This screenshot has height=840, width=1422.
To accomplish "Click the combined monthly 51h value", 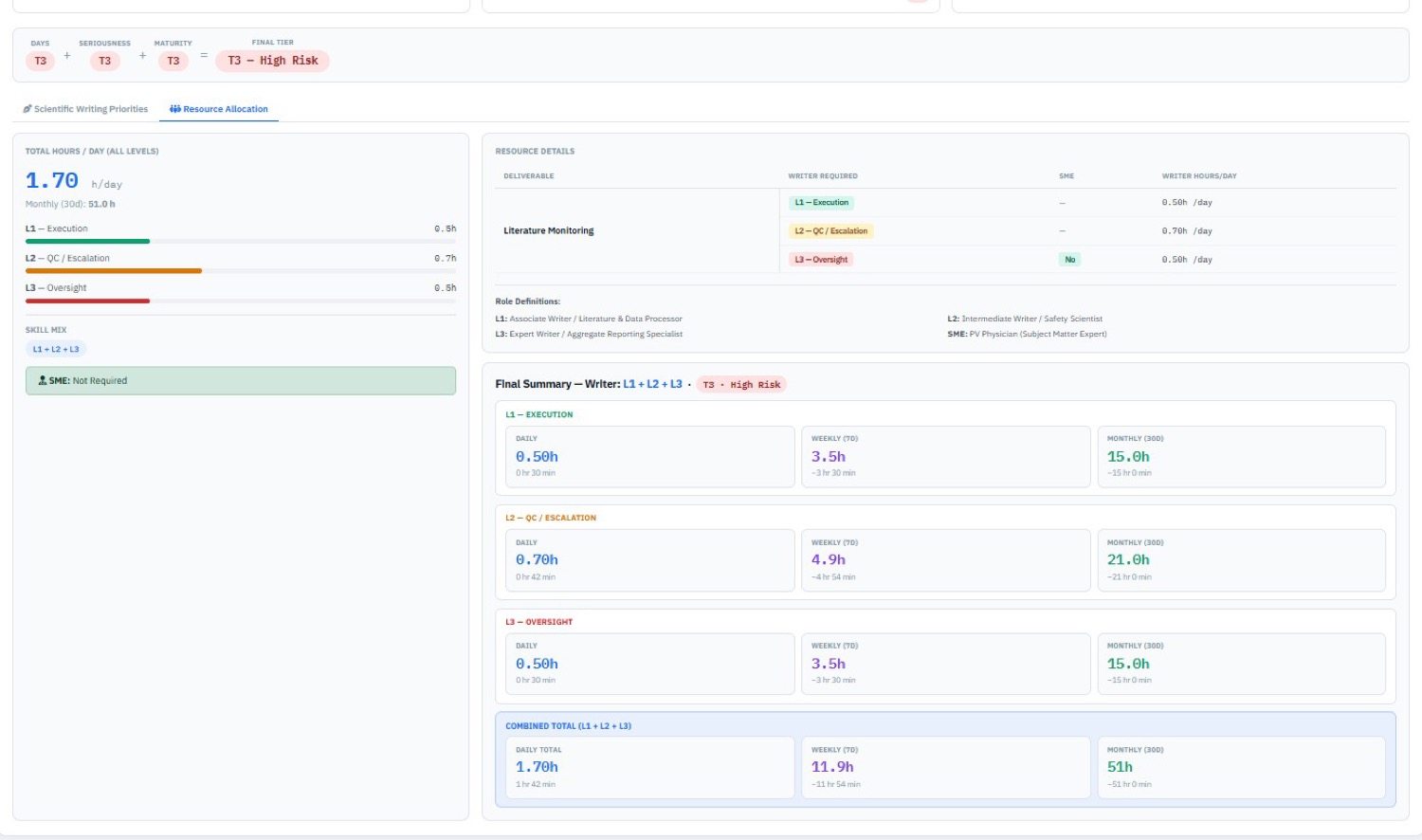I will point(1120,767).
